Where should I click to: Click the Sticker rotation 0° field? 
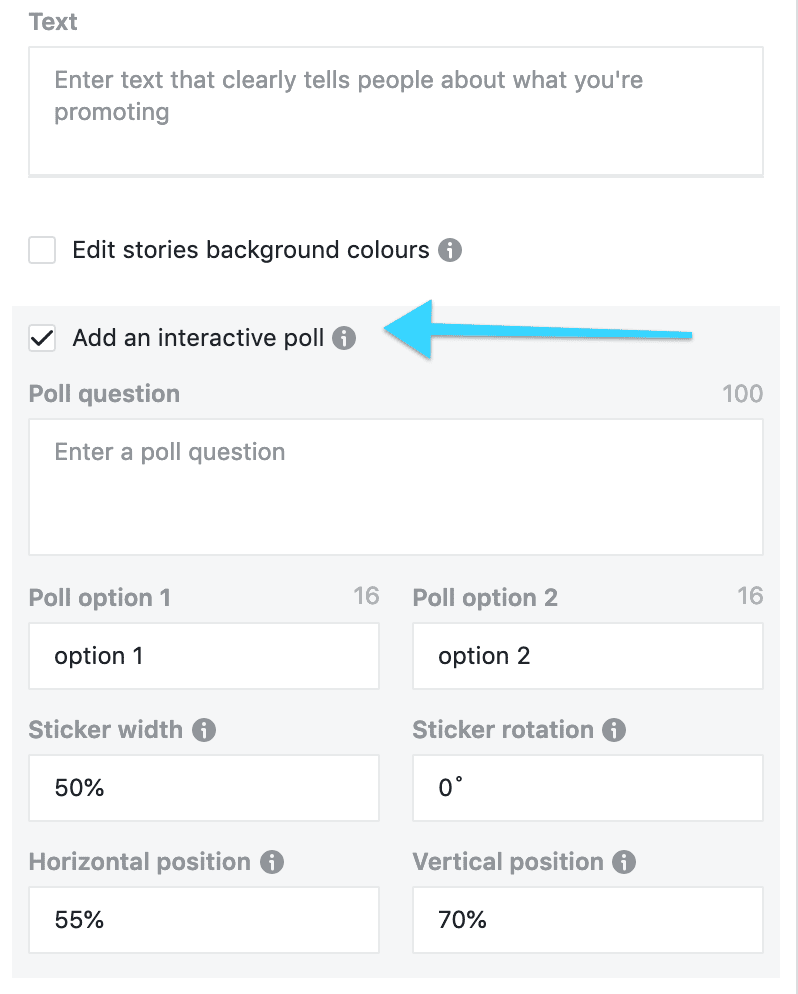coord(587,788)
